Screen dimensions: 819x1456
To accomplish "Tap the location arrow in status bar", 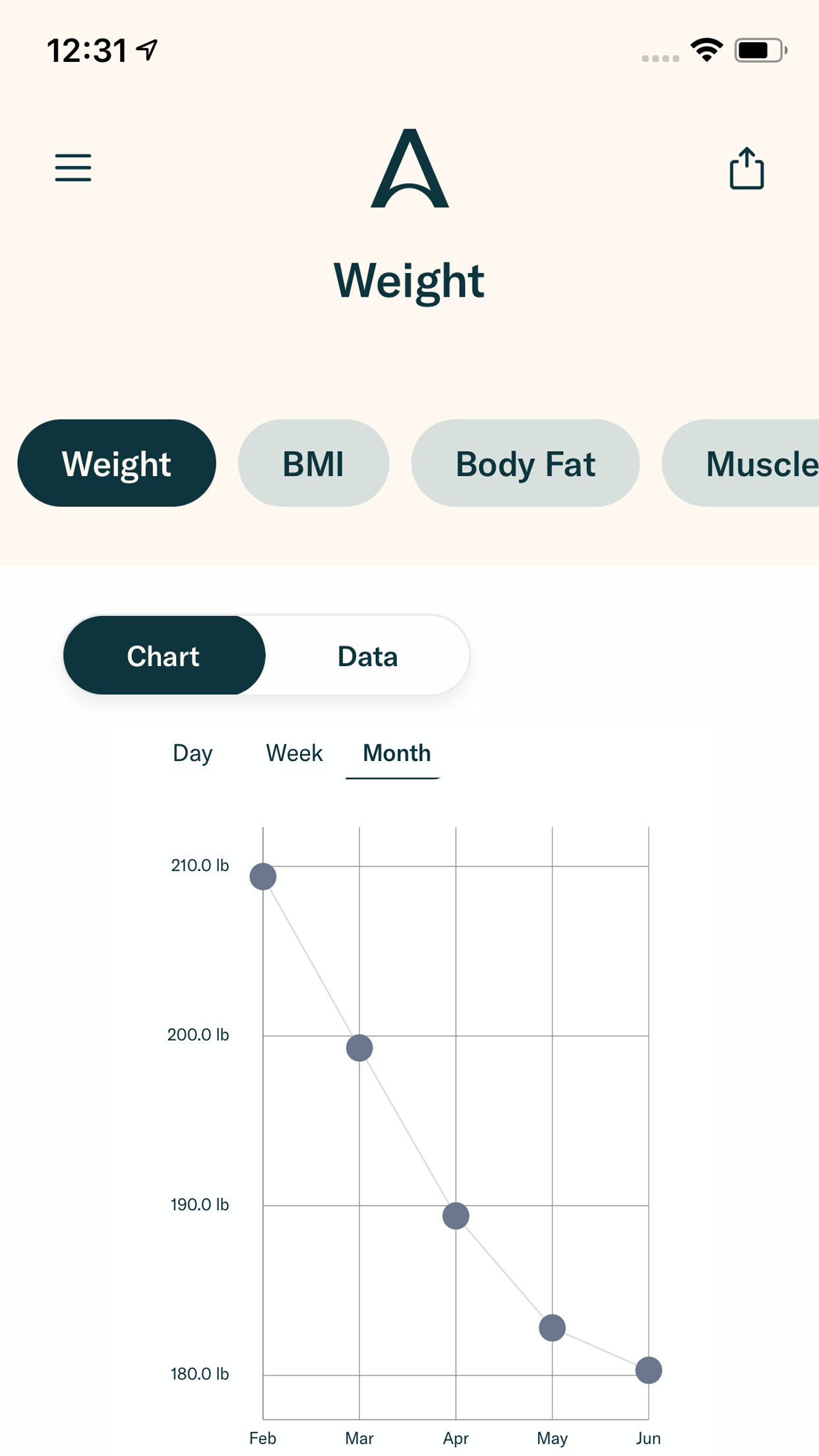I will (147, 49).
